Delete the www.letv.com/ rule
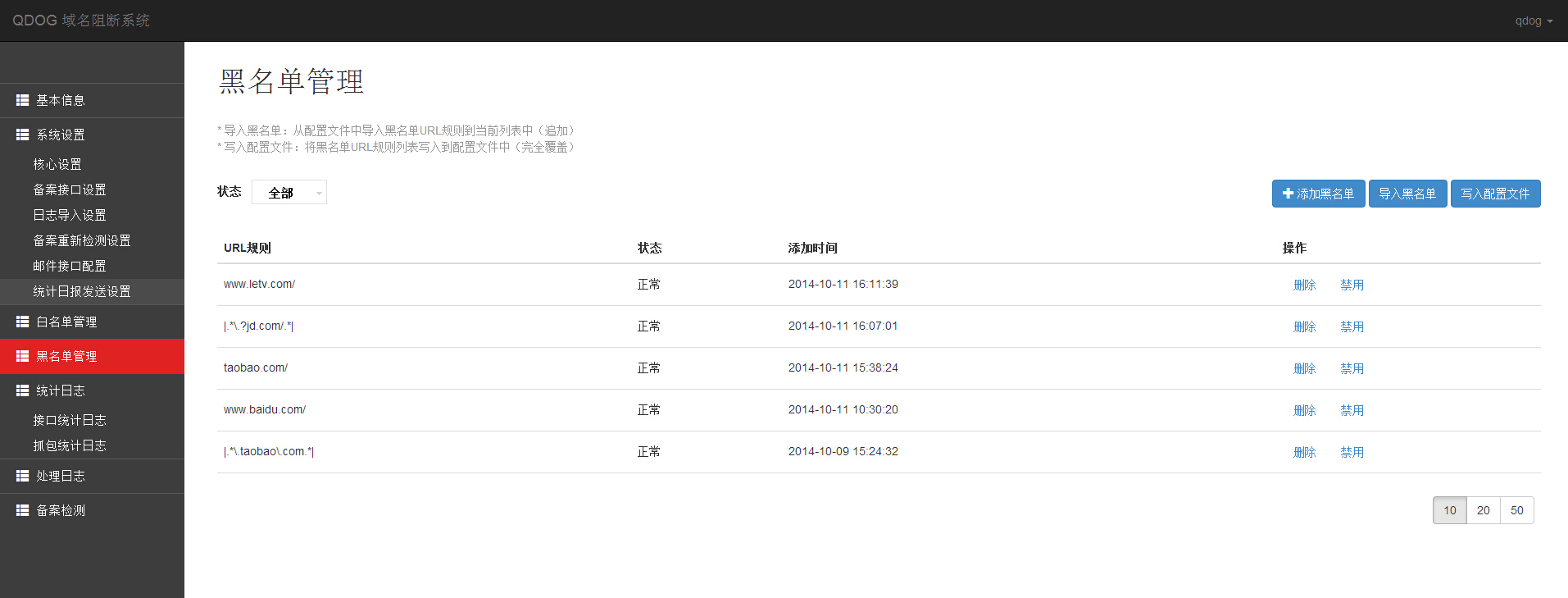Viewport: 1568px width, 598px height. (1304, 285)
